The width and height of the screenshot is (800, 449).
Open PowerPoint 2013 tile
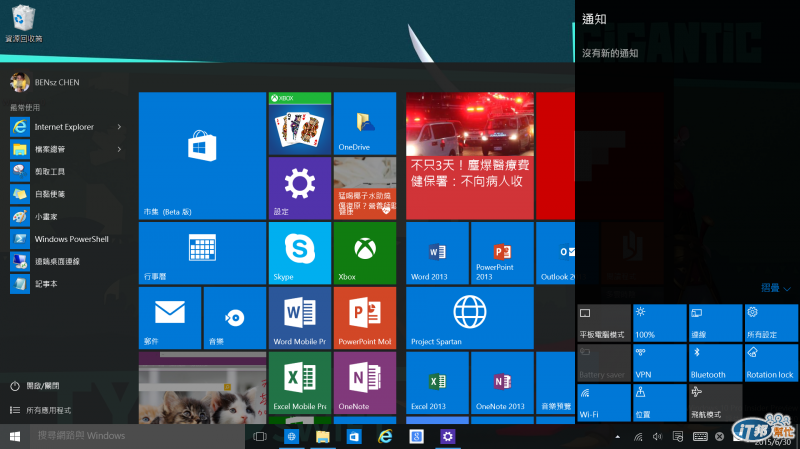tap(502, 253)
